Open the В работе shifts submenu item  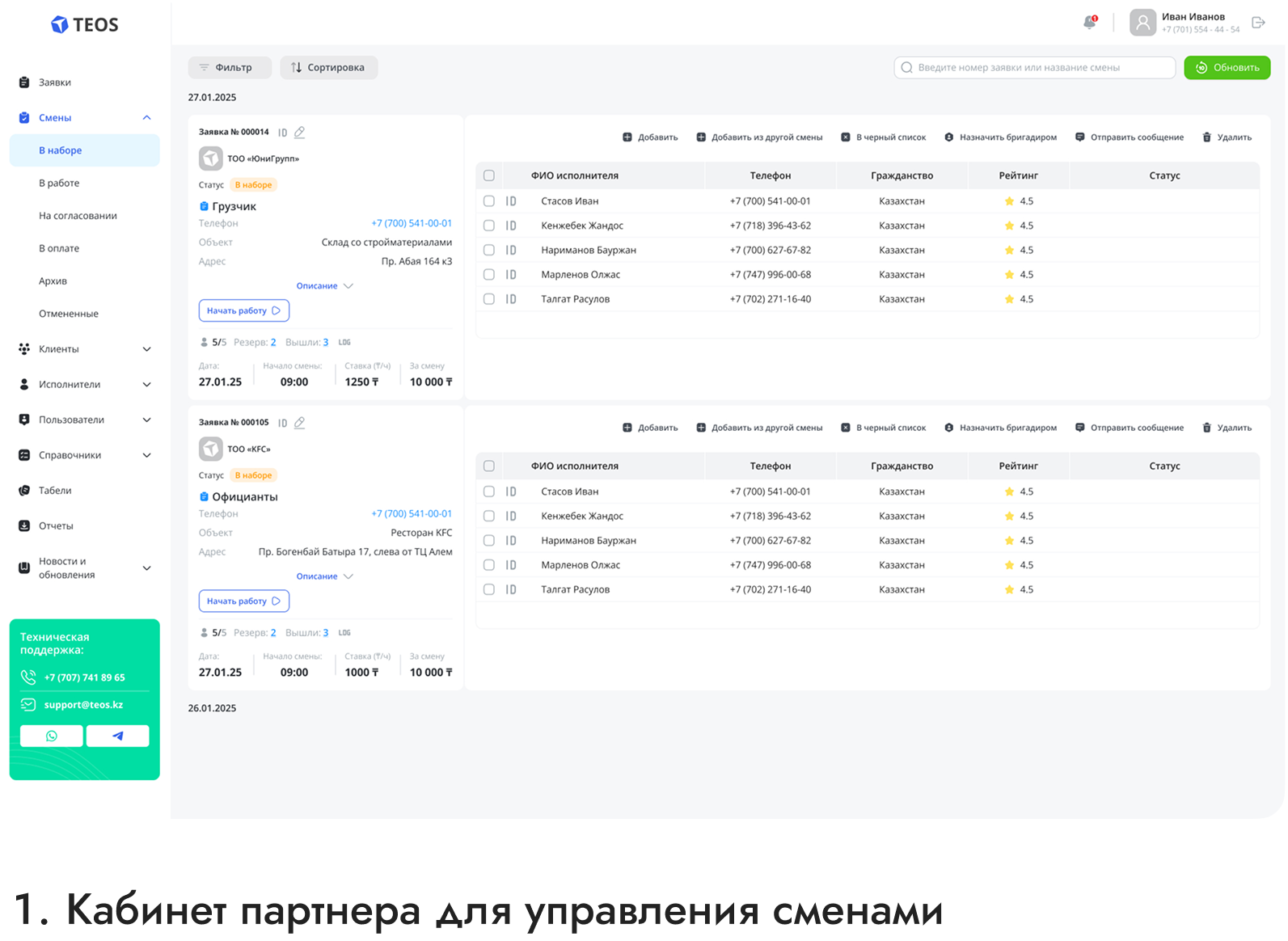tap(59, 183)
